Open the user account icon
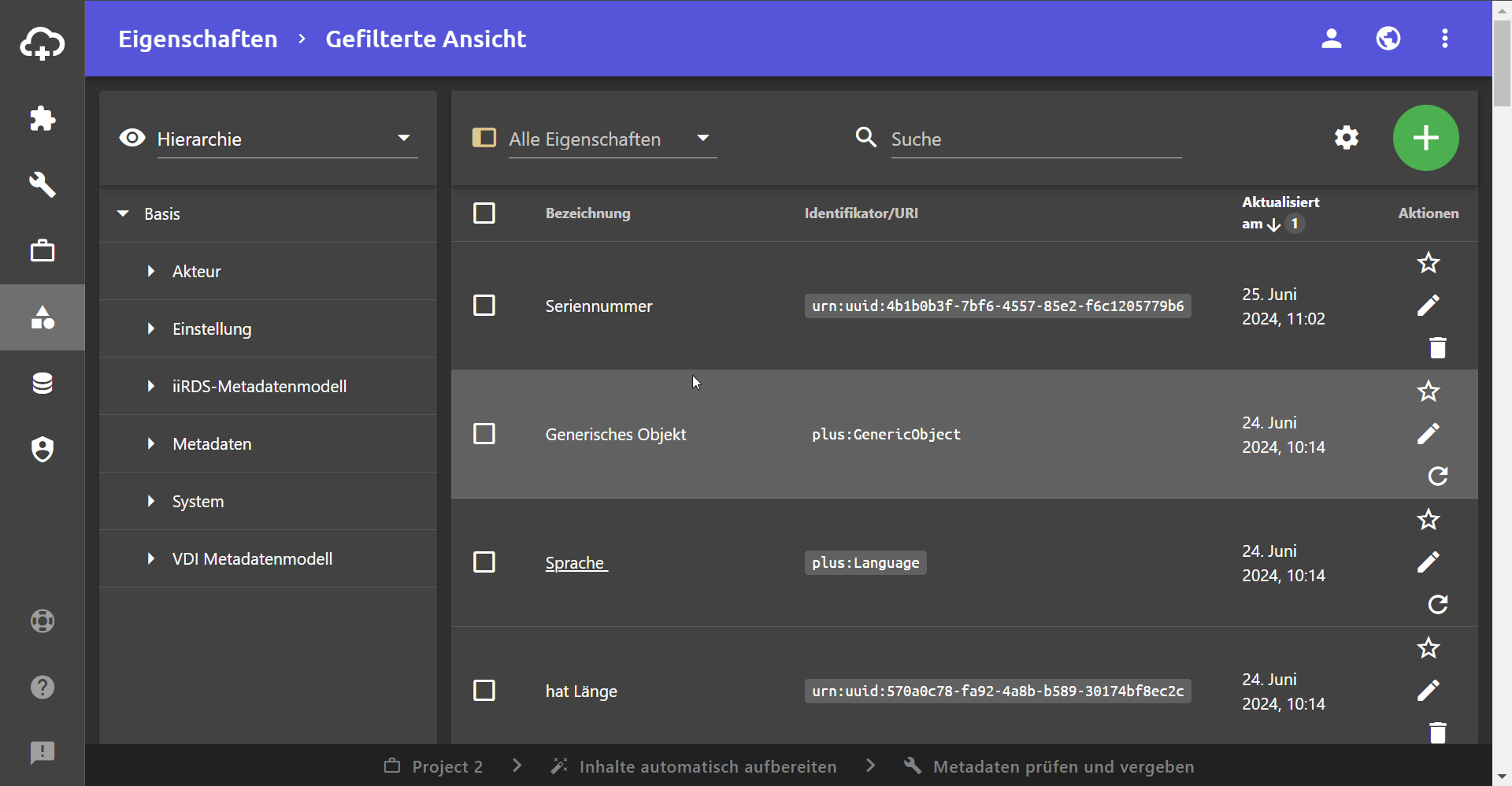 [1332, 39]
